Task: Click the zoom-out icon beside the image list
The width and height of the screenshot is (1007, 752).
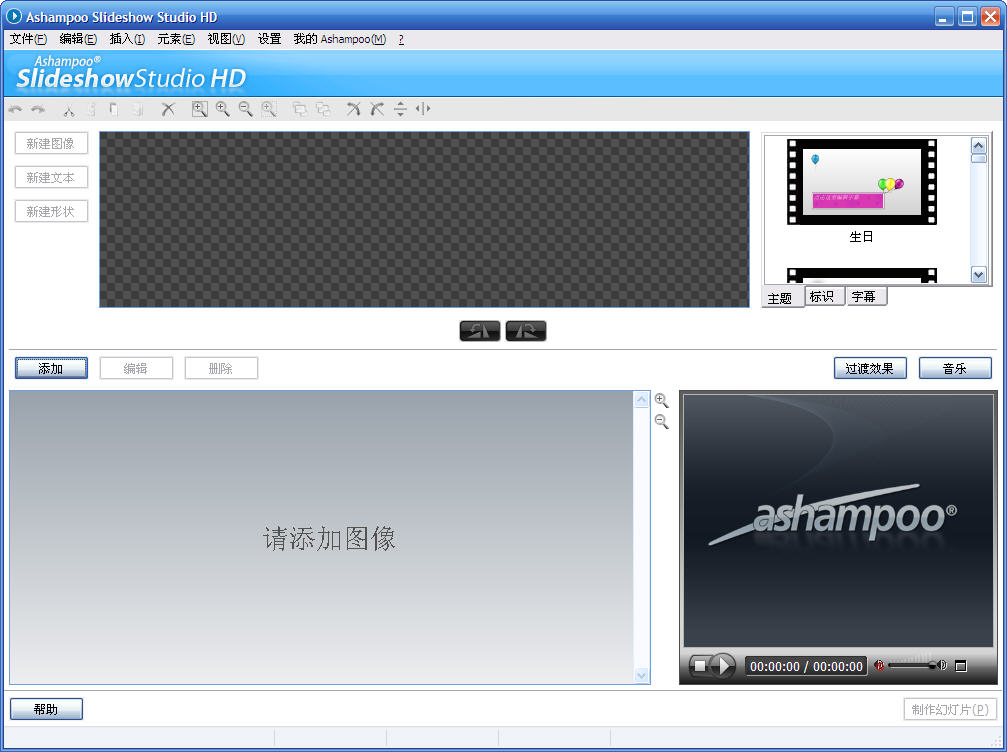Action: pyautogui.click(x=661, y=421)
